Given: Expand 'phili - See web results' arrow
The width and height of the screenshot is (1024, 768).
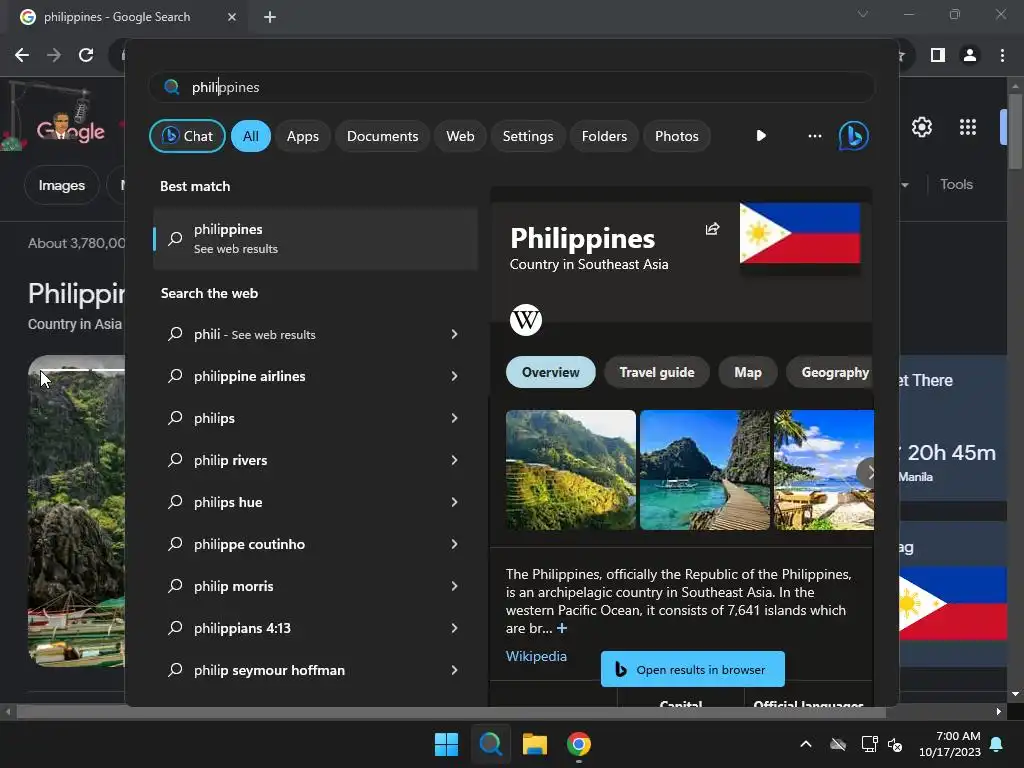Looking at the screenshot, I should 455,334.
